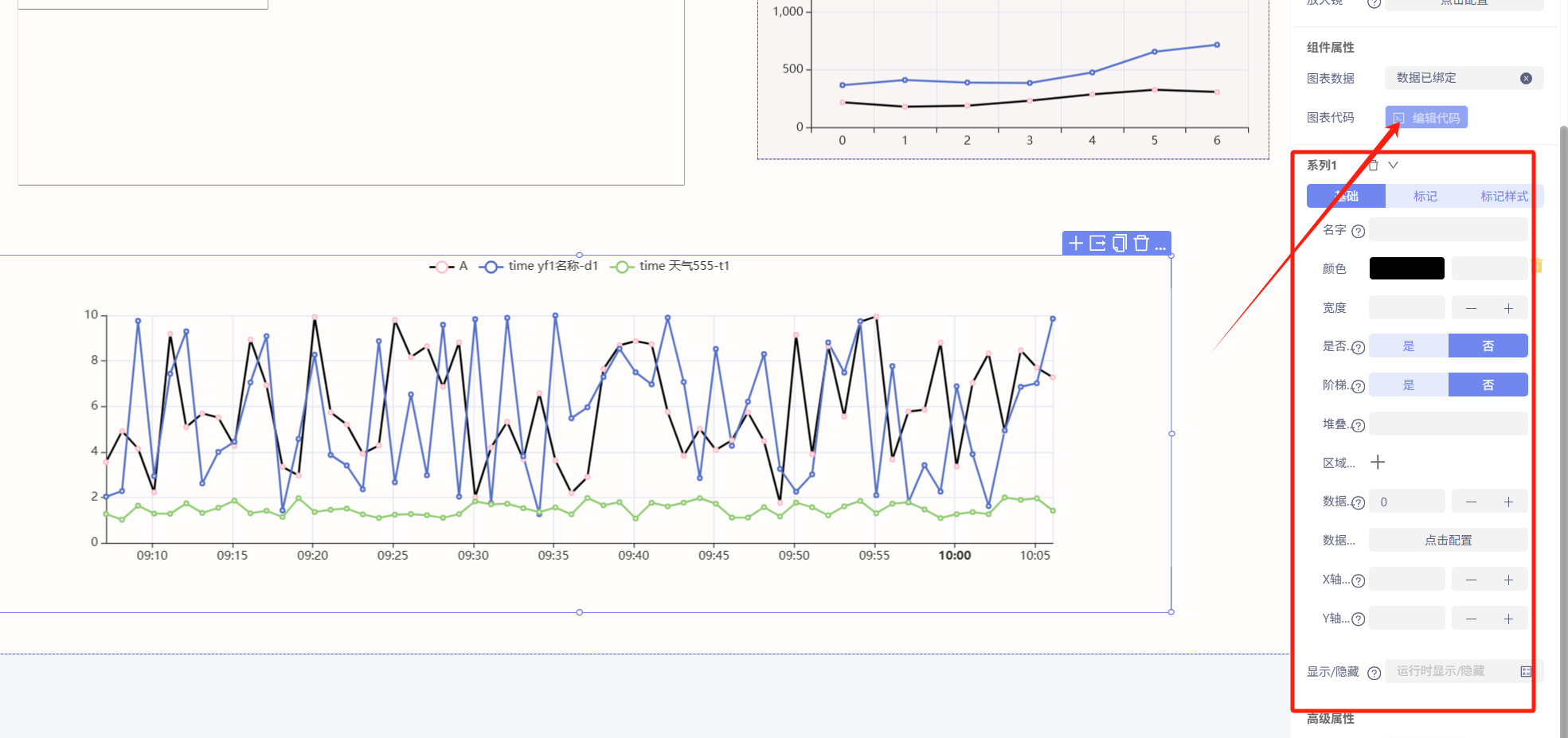Click the color value input beside swatch
1568x738 pixels.
coord(1489,268)
